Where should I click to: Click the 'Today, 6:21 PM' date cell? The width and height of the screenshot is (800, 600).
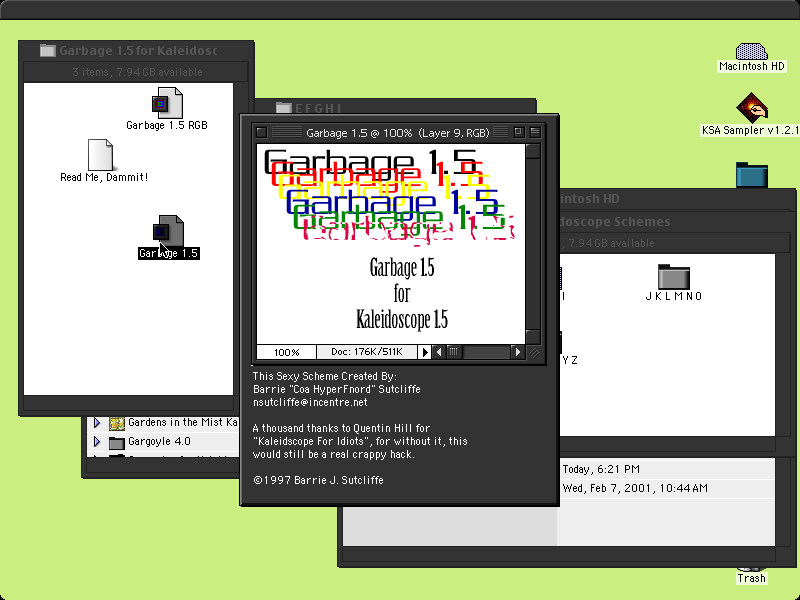601,469
